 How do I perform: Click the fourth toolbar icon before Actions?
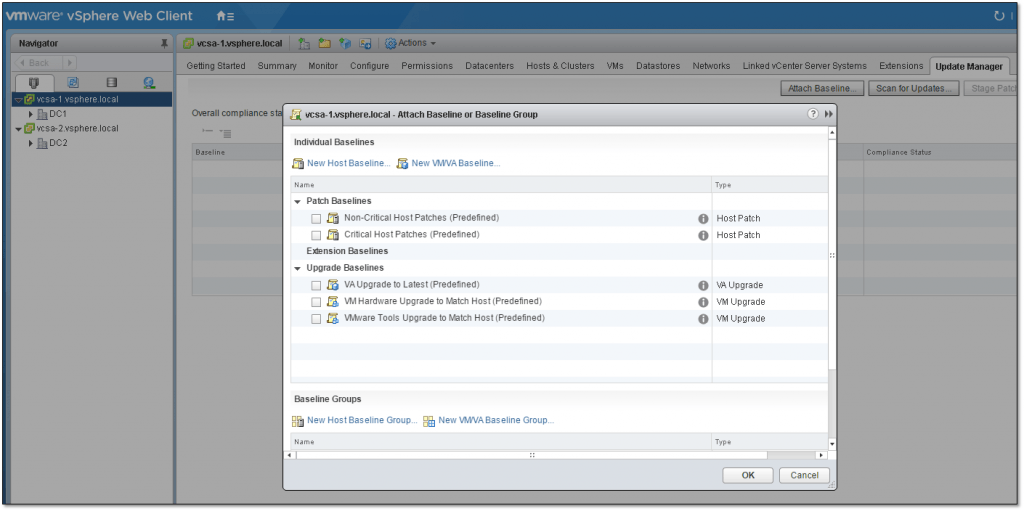point(366,43)
